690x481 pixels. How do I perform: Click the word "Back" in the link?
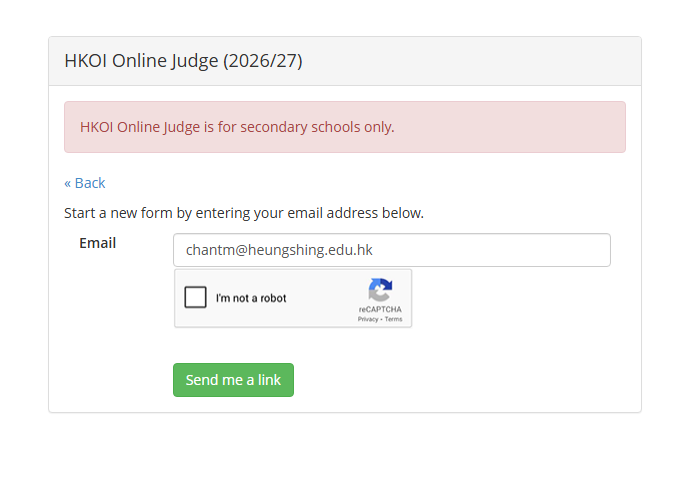pyautogui.click(x=90, y=183)
